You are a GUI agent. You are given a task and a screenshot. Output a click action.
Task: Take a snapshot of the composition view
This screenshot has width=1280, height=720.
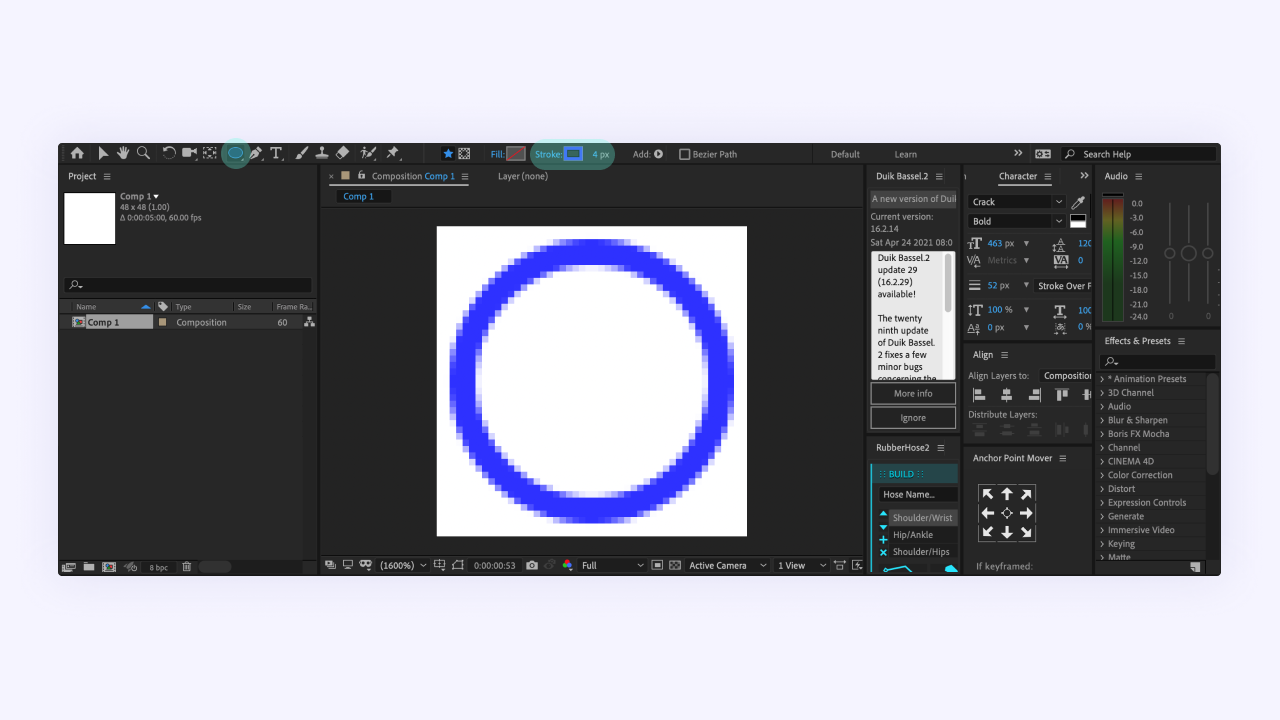click(531, 565)
